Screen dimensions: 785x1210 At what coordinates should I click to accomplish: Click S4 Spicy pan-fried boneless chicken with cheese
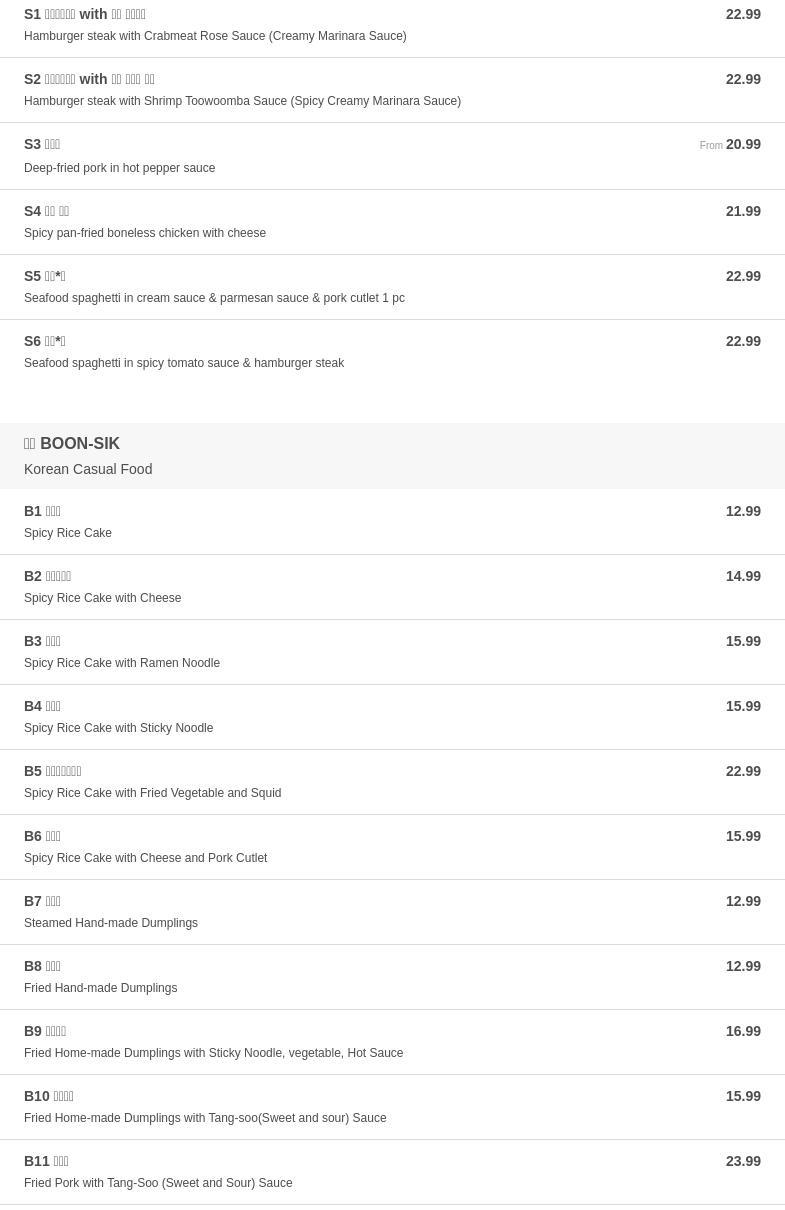click(392, 222)
